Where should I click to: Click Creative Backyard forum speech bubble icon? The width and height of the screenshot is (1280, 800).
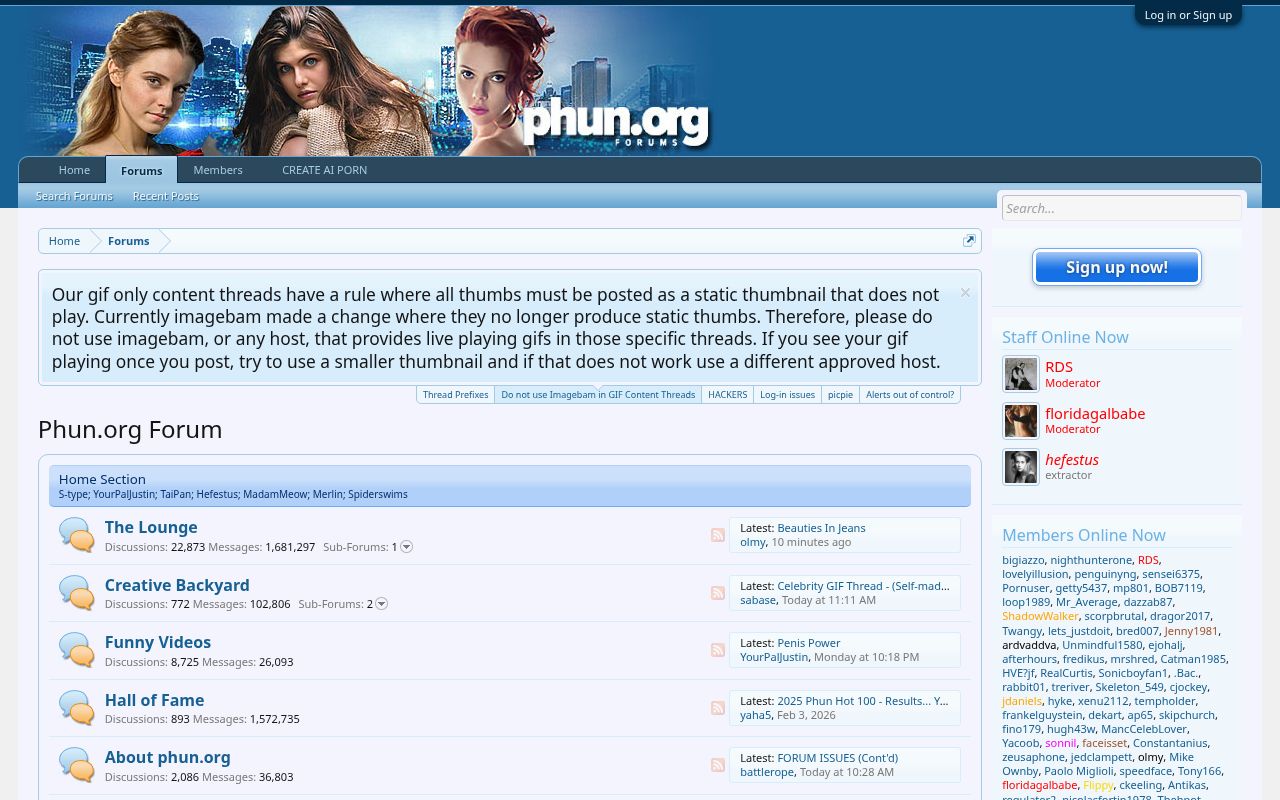76,593
